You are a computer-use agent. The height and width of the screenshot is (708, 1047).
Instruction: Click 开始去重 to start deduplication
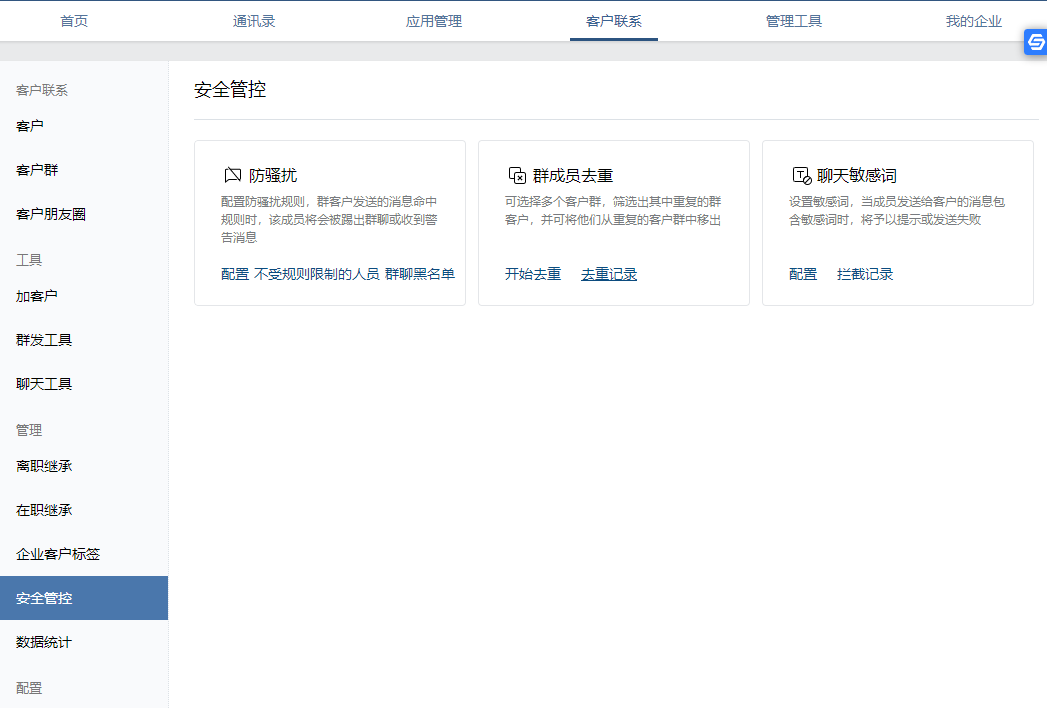click(533, 274)
